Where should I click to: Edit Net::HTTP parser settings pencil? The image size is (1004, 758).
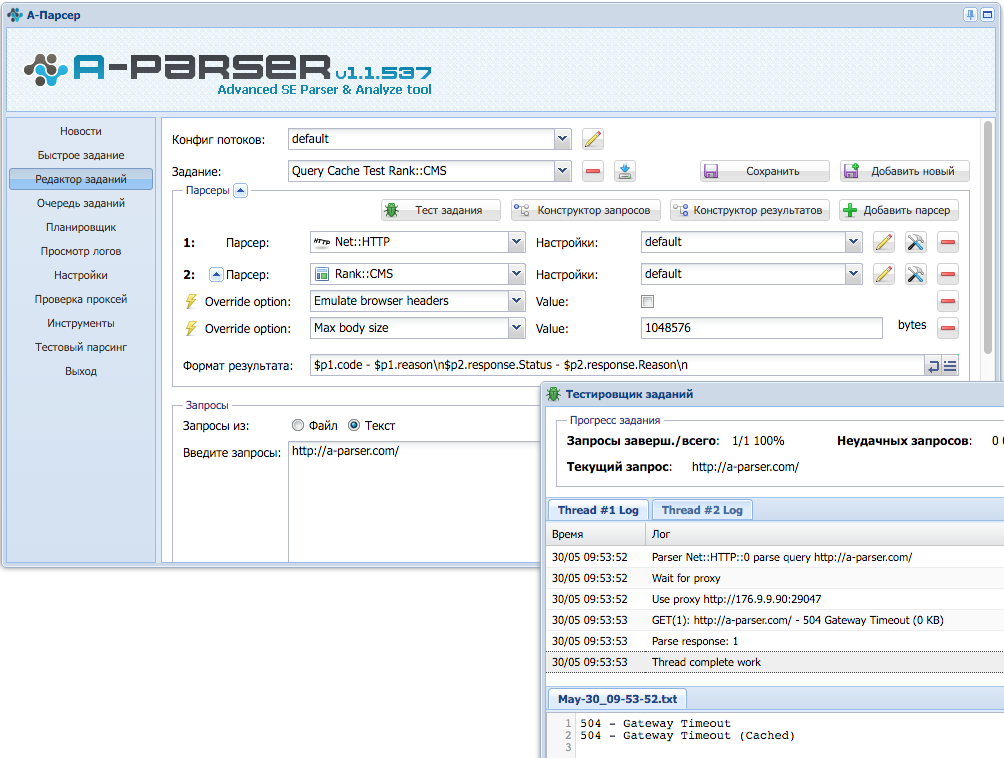884,242
